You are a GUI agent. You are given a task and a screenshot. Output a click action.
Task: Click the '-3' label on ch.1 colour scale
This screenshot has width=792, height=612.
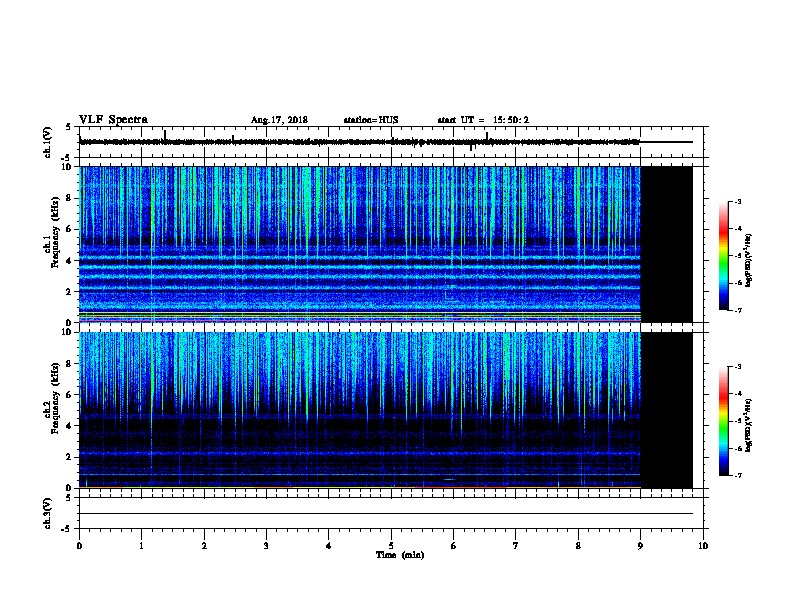point(738,201)
